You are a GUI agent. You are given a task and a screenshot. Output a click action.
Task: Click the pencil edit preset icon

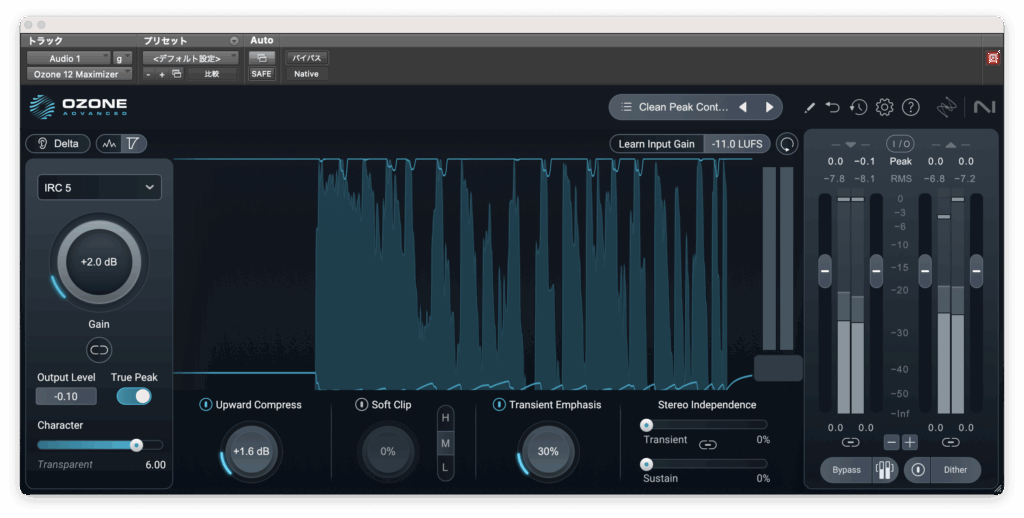[x=809, y=107]
